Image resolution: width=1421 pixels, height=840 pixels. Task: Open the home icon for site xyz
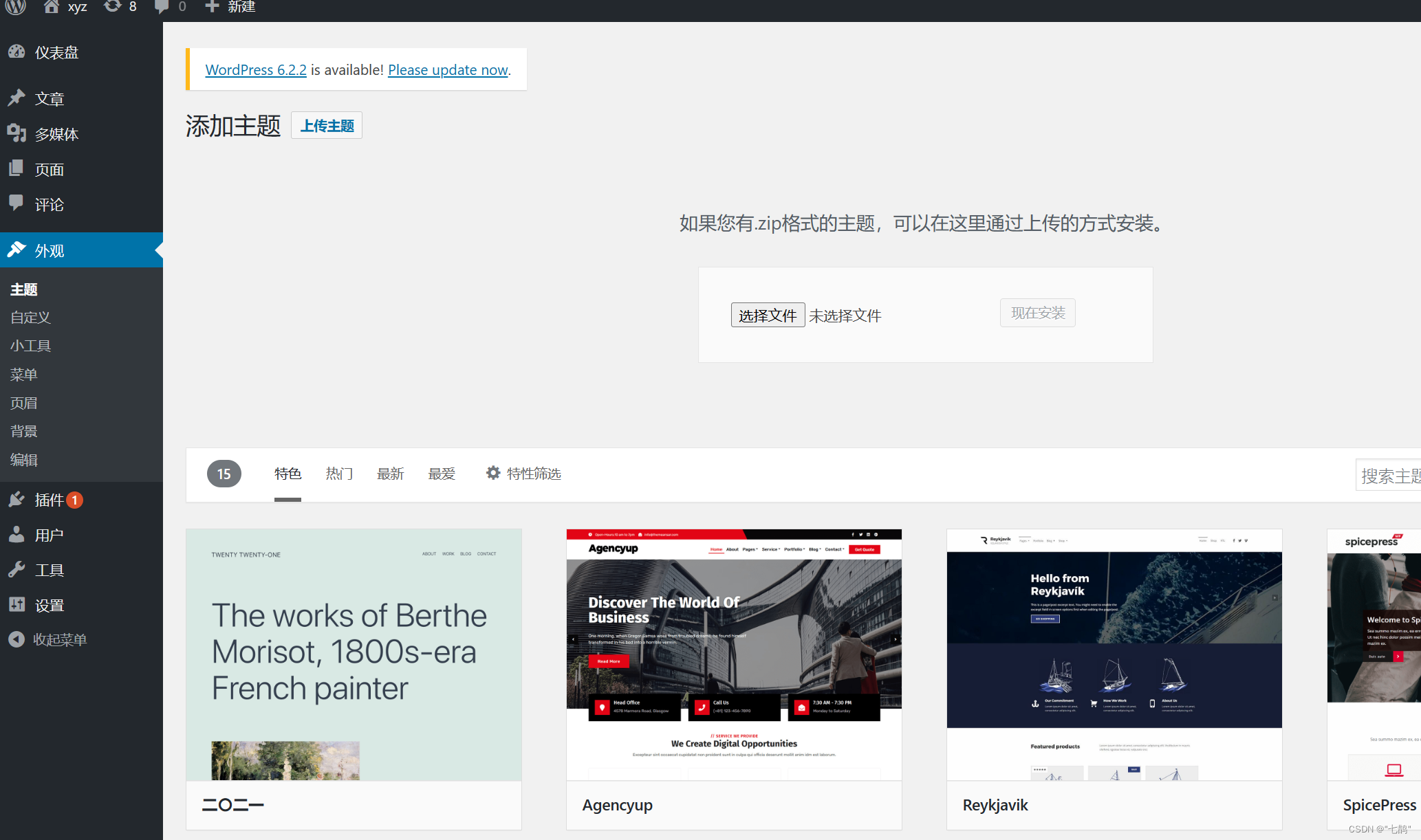point(52,7)
